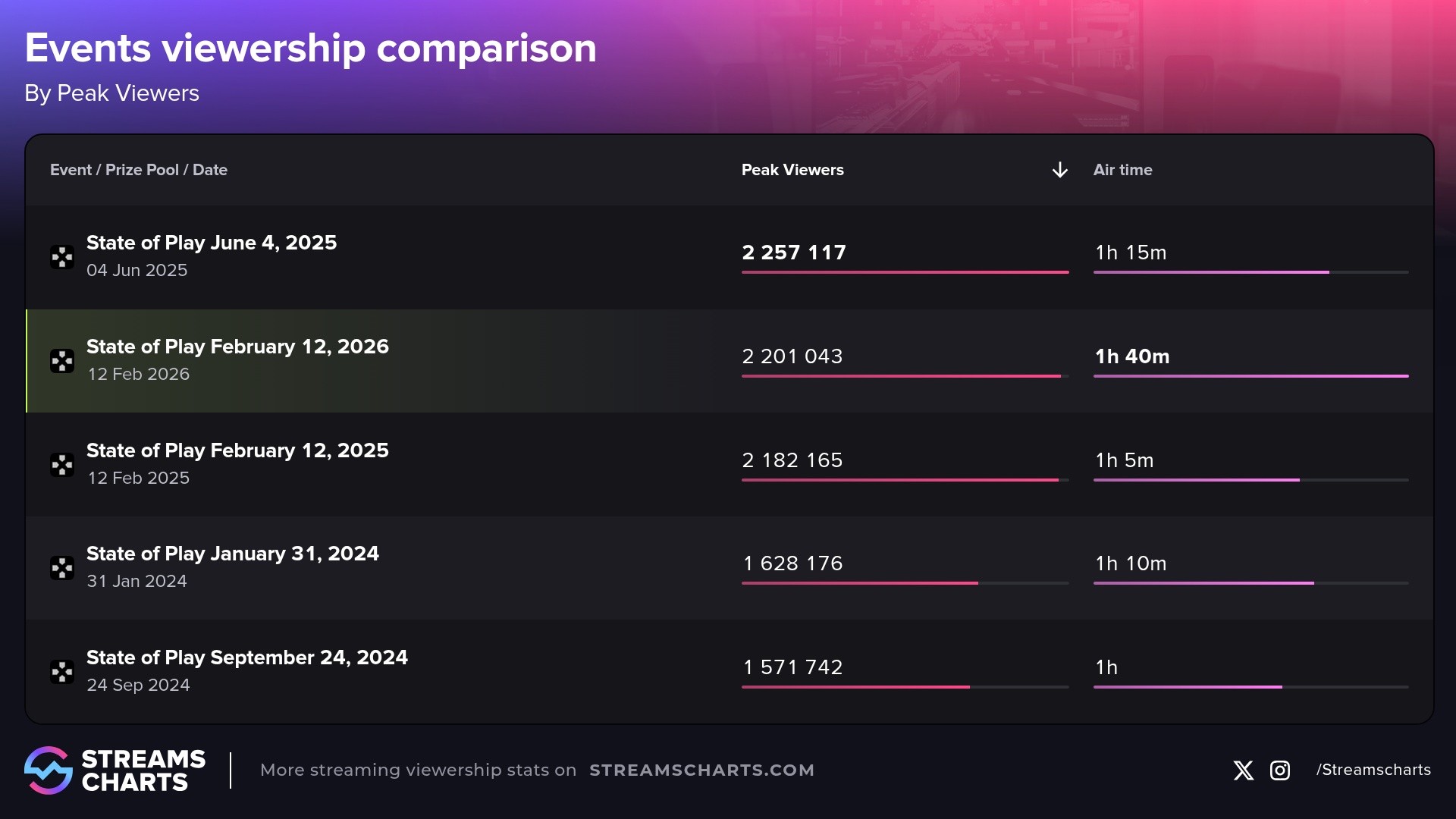Viewport: 1456px width, 819px height.
Task: Click Event / Prize Pool / Date header
Action: tap(139, 170)
